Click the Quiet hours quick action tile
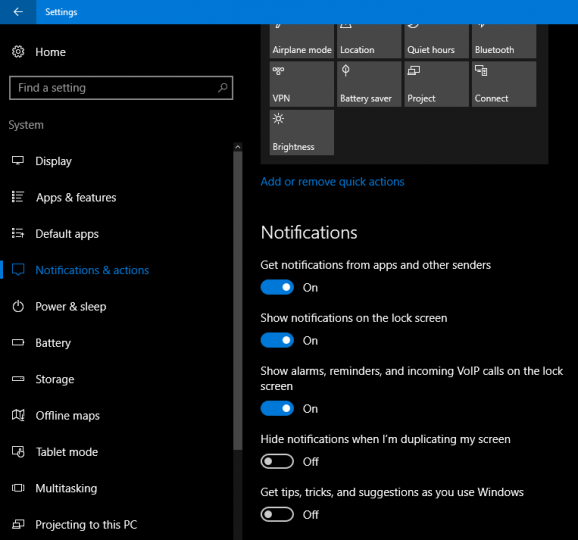The height and width of the screenshot is (540, 578). pos(436,41)
